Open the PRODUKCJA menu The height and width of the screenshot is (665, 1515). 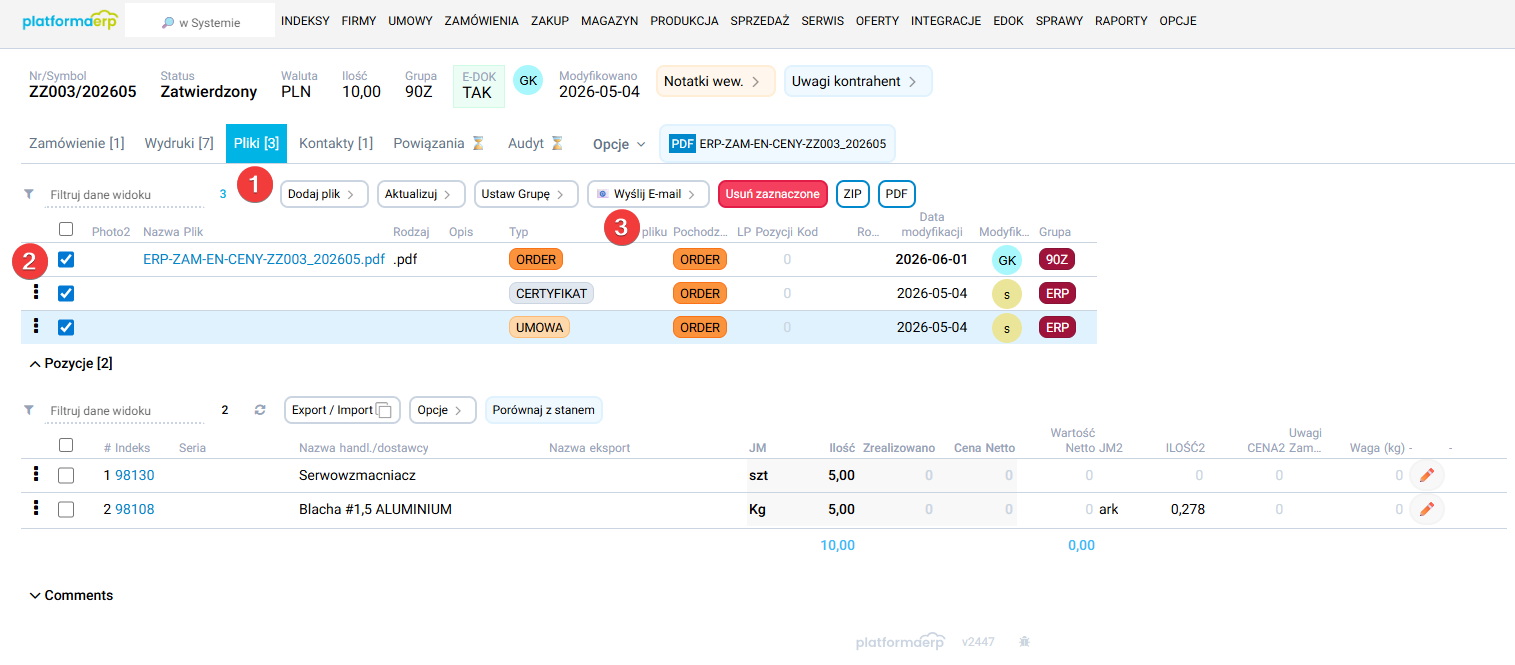(x=684, y=21)
